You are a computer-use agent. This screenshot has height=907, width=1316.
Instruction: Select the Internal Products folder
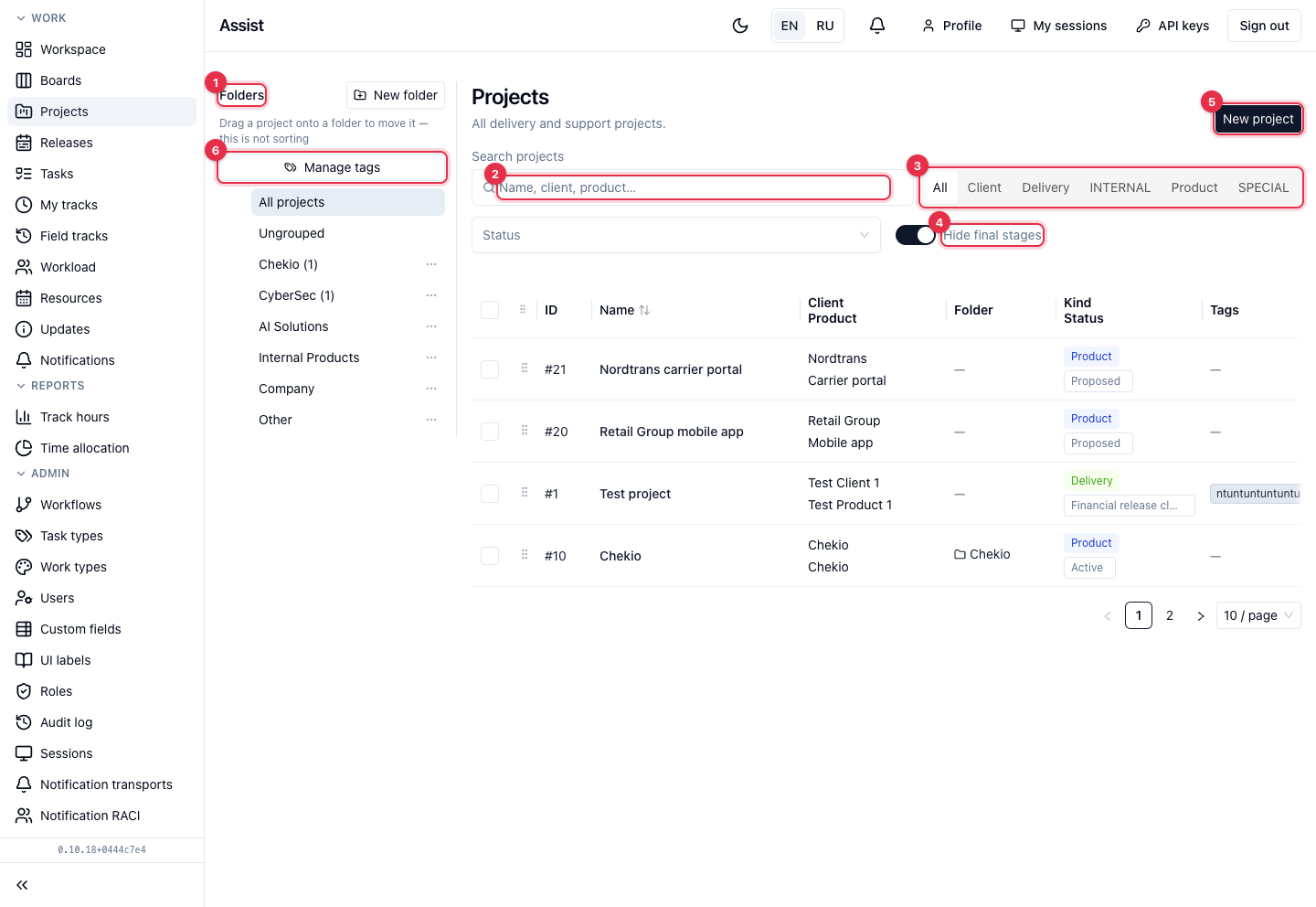(x=309, y=357)
